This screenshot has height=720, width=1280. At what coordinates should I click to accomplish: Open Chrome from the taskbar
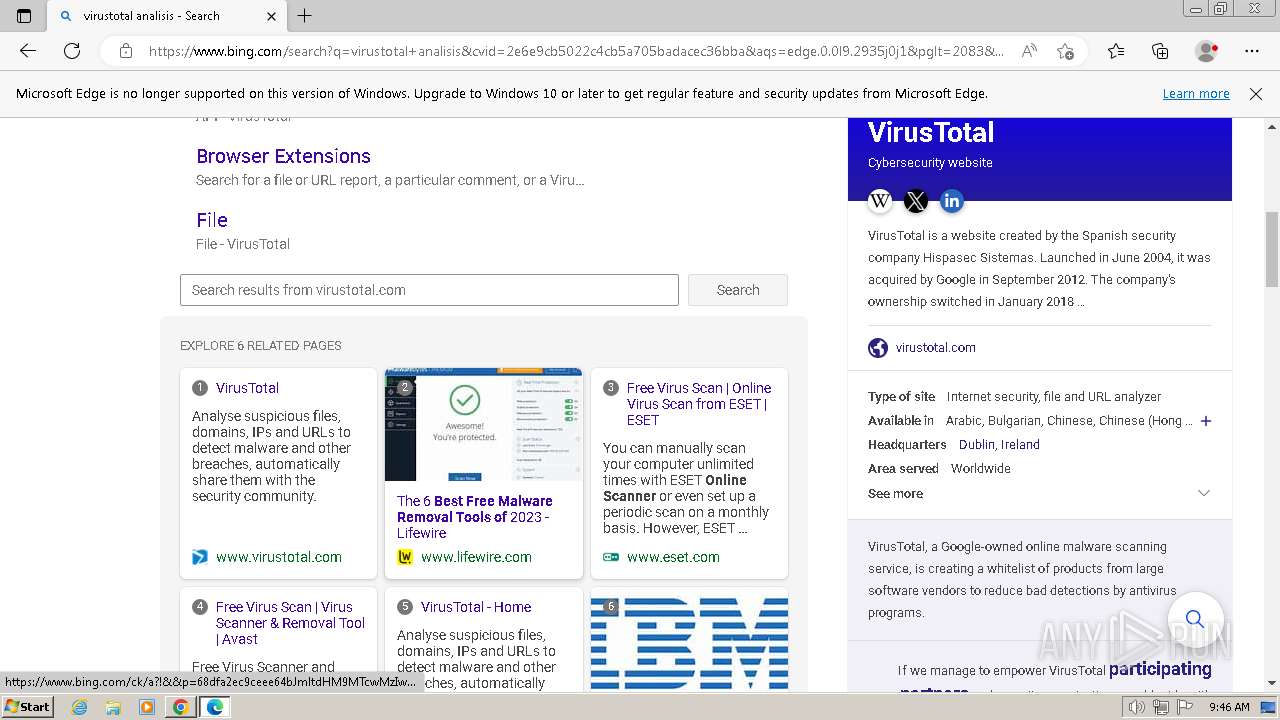click(180, 707)
